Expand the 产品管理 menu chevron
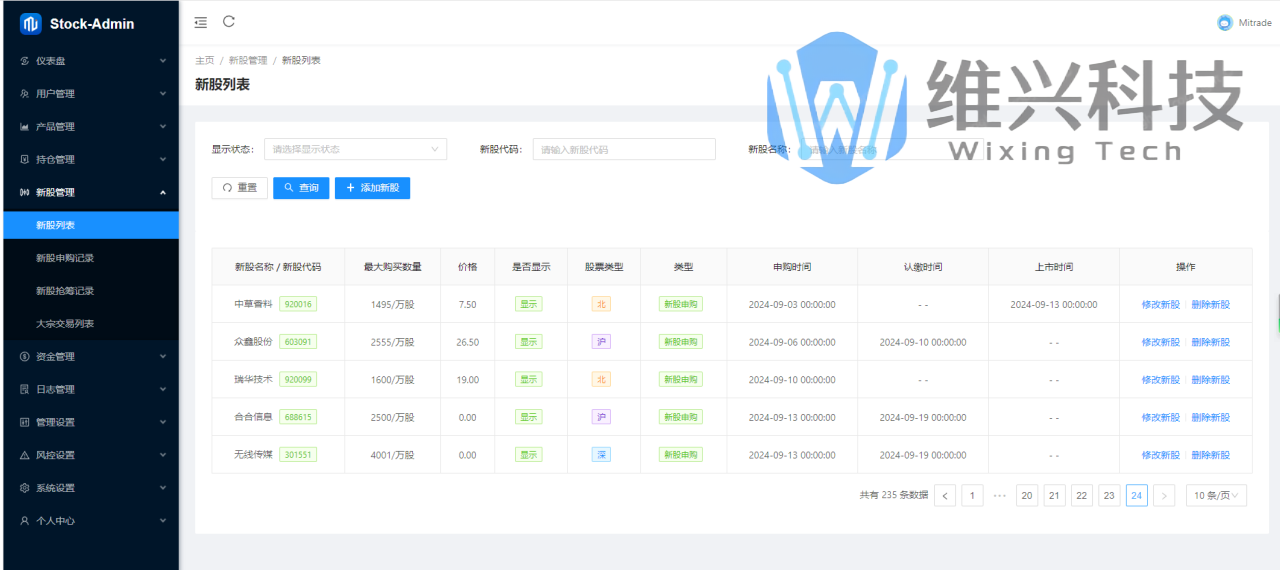This screenshot has height=570, width=1280. pos(163,127)
